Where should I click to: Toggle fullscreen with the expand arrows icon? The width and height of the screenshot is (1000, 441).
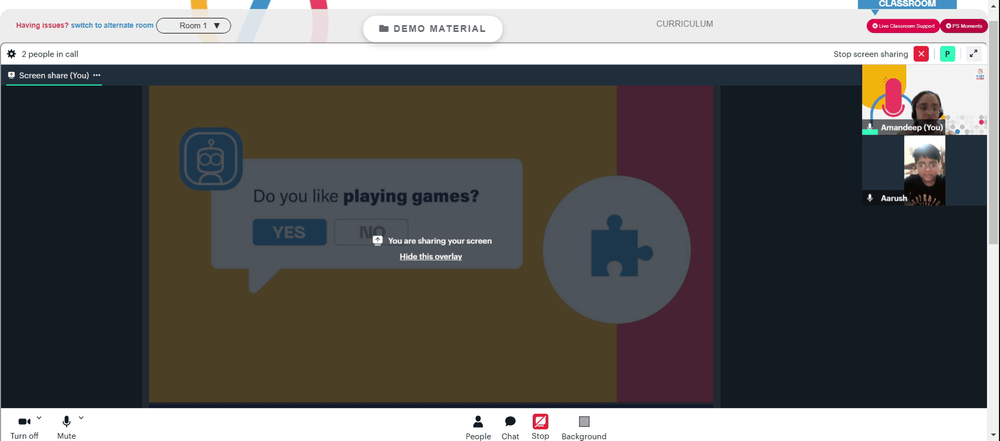[x=974, y=54]
